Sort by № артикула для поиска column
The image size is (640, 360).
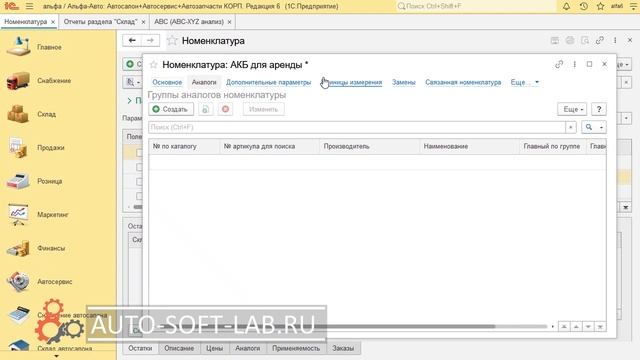[269, 146]
